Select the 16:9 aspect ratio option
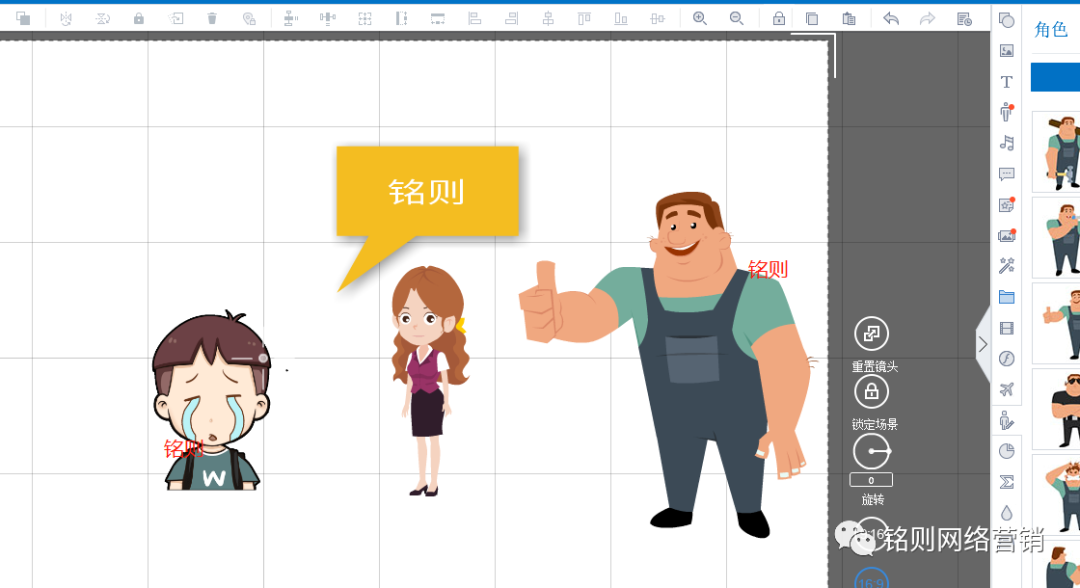This screenshot has height=588, width=1080. tap(872, 580)
